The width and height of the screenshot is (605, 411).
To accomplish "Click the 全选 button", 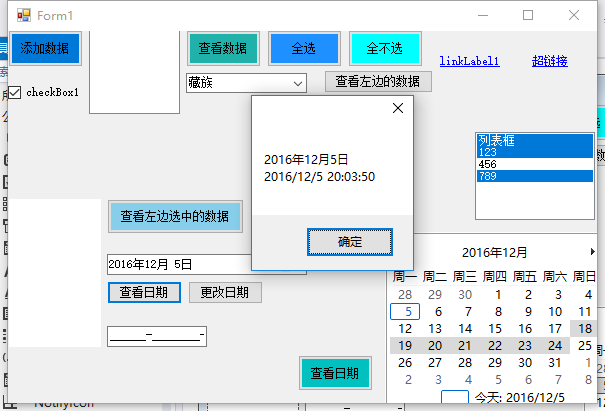I will tap(304, 48).
